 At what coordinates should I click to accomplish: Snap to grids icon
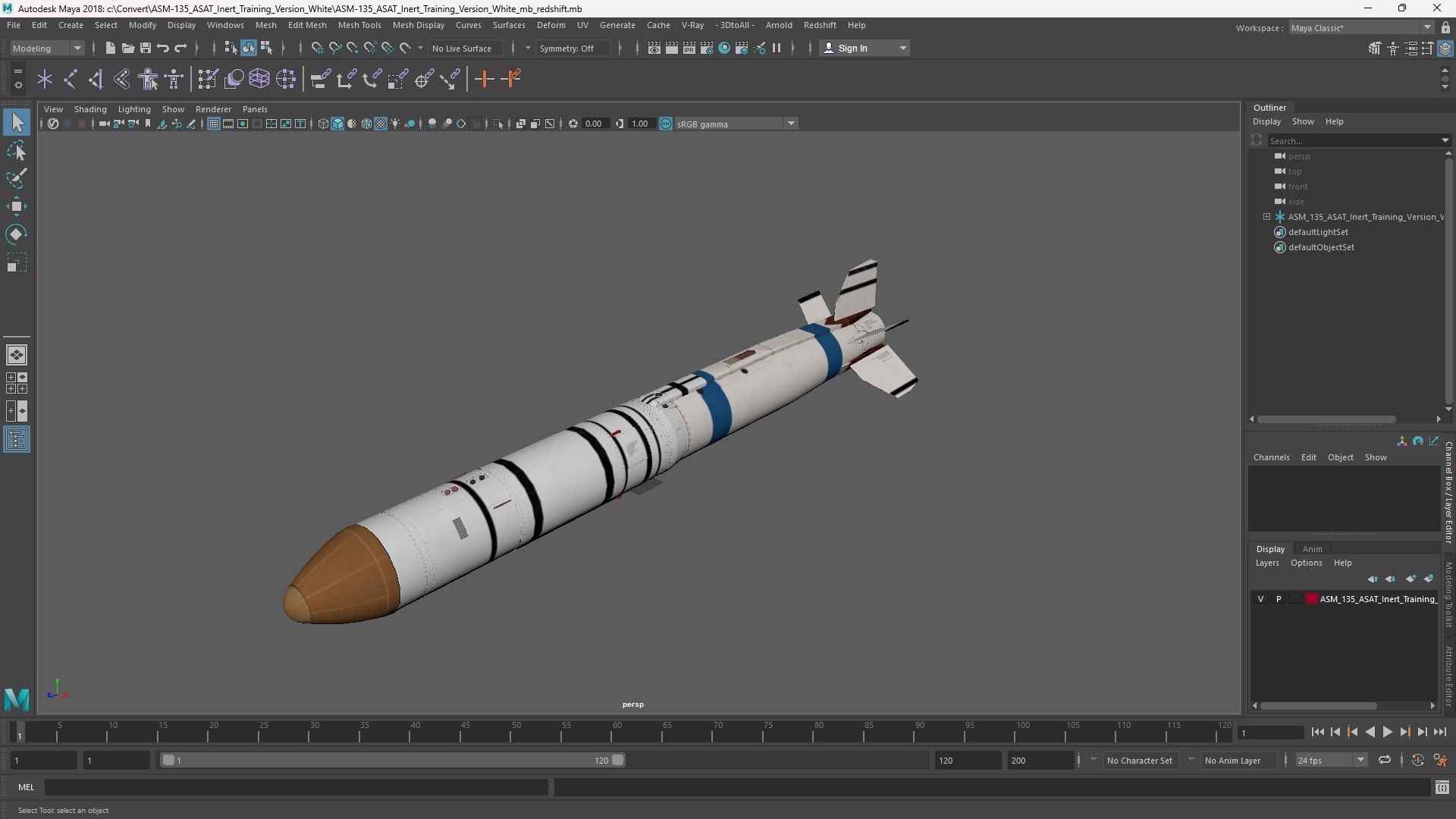(x=317, y=48)
